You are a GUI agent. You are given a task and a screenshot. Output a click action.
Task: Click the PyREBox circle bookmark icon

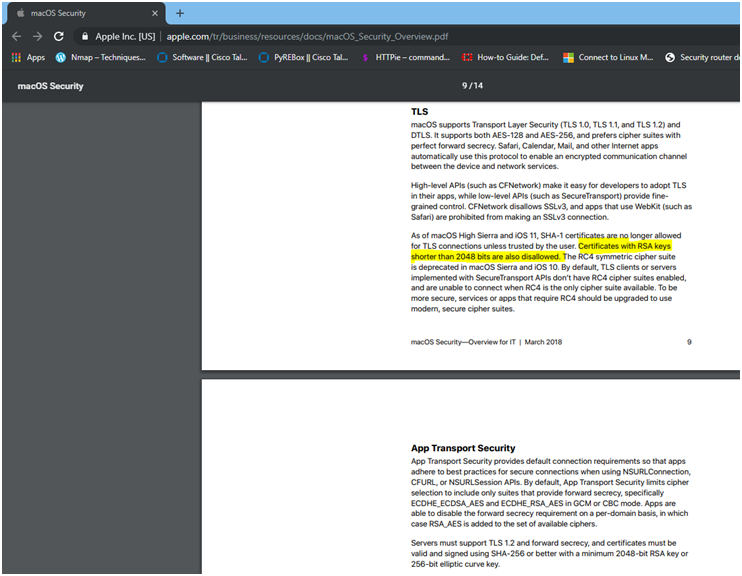pyautogui.click(x=264, y=57)
